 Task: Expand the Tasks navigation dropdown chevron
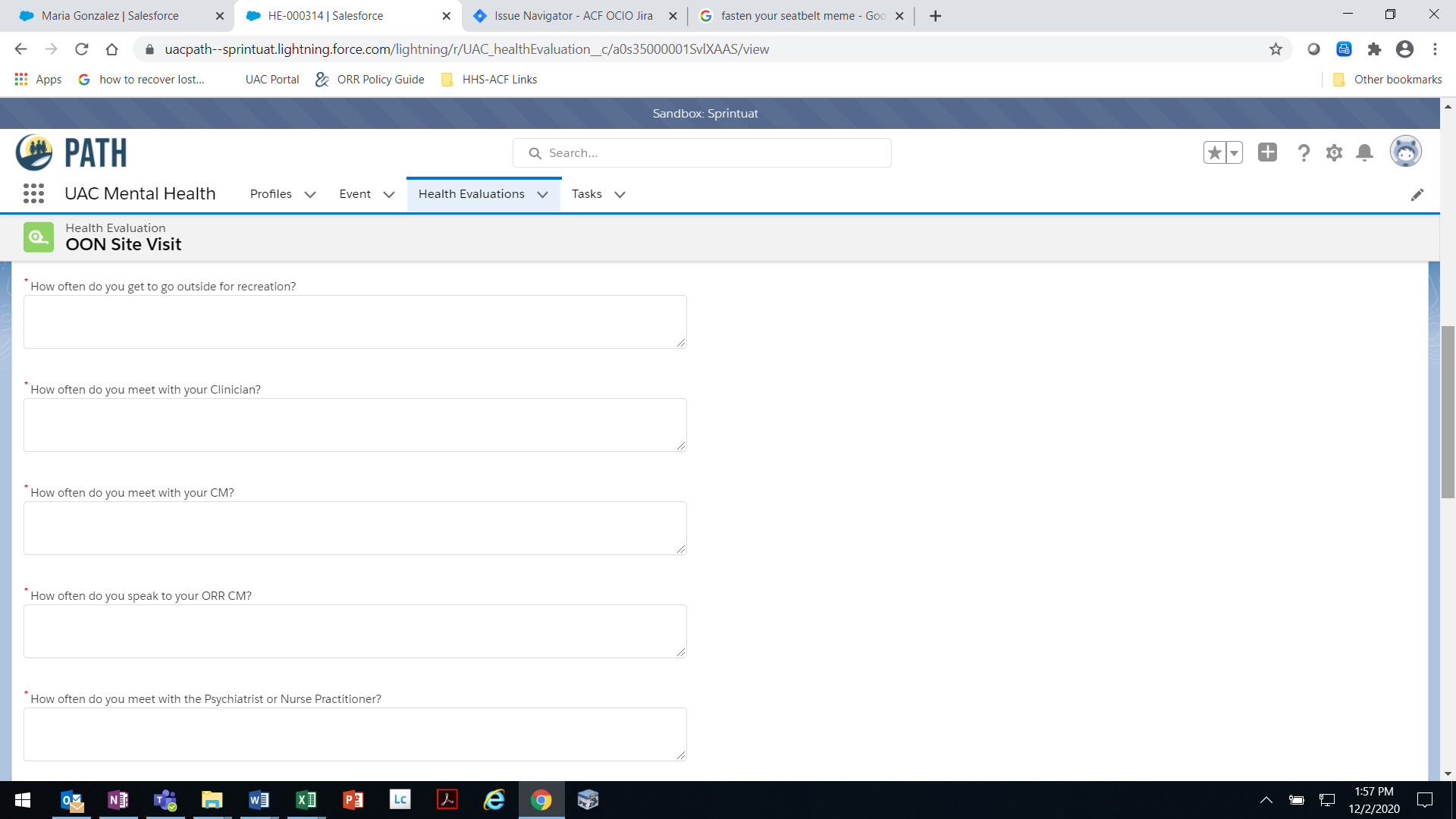(x=620, y=195)
